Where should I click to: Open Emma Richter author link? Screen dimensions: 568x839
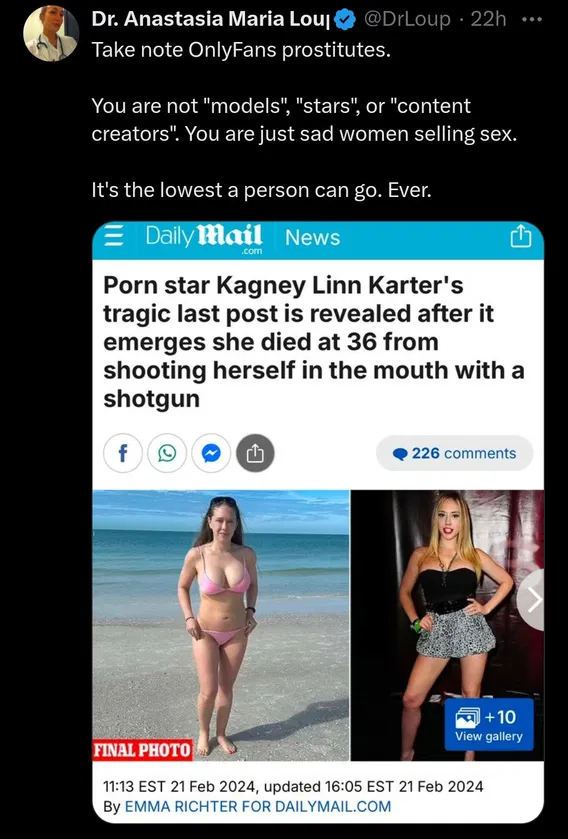click(x=257, y=806)
